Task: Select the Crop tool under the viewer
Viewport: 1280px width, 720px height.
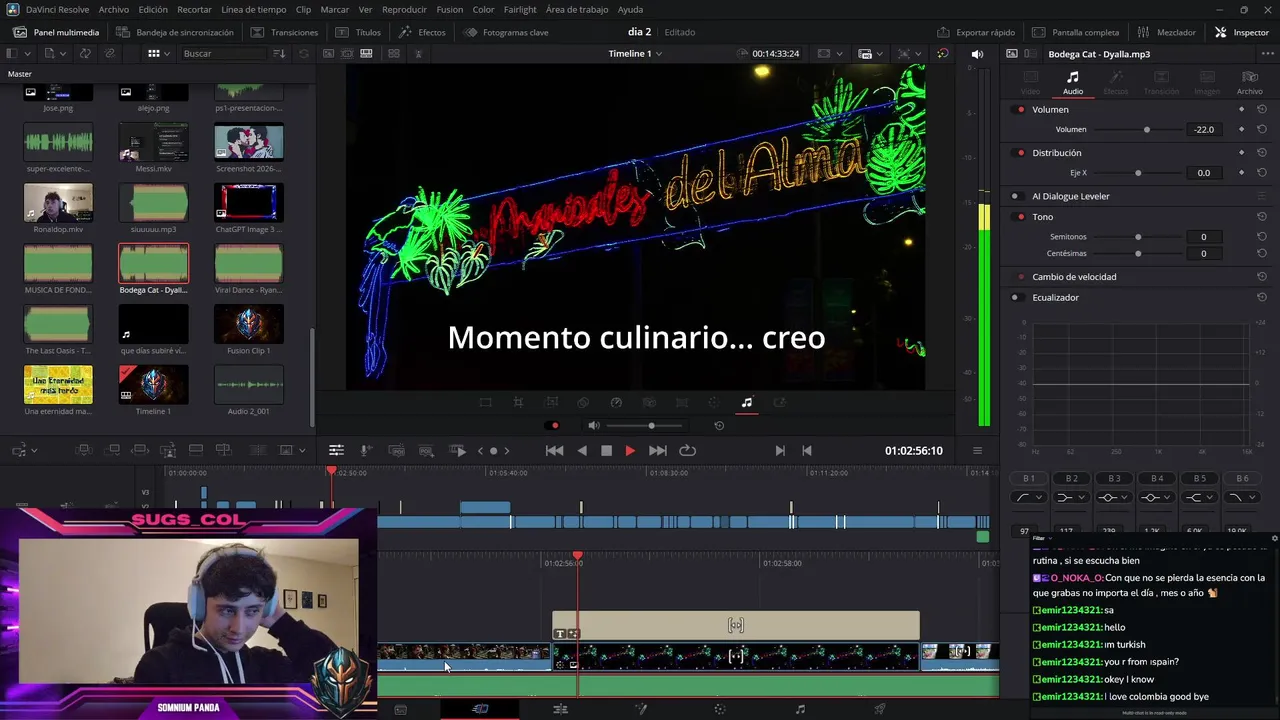Action: click(x=518, y=403)
